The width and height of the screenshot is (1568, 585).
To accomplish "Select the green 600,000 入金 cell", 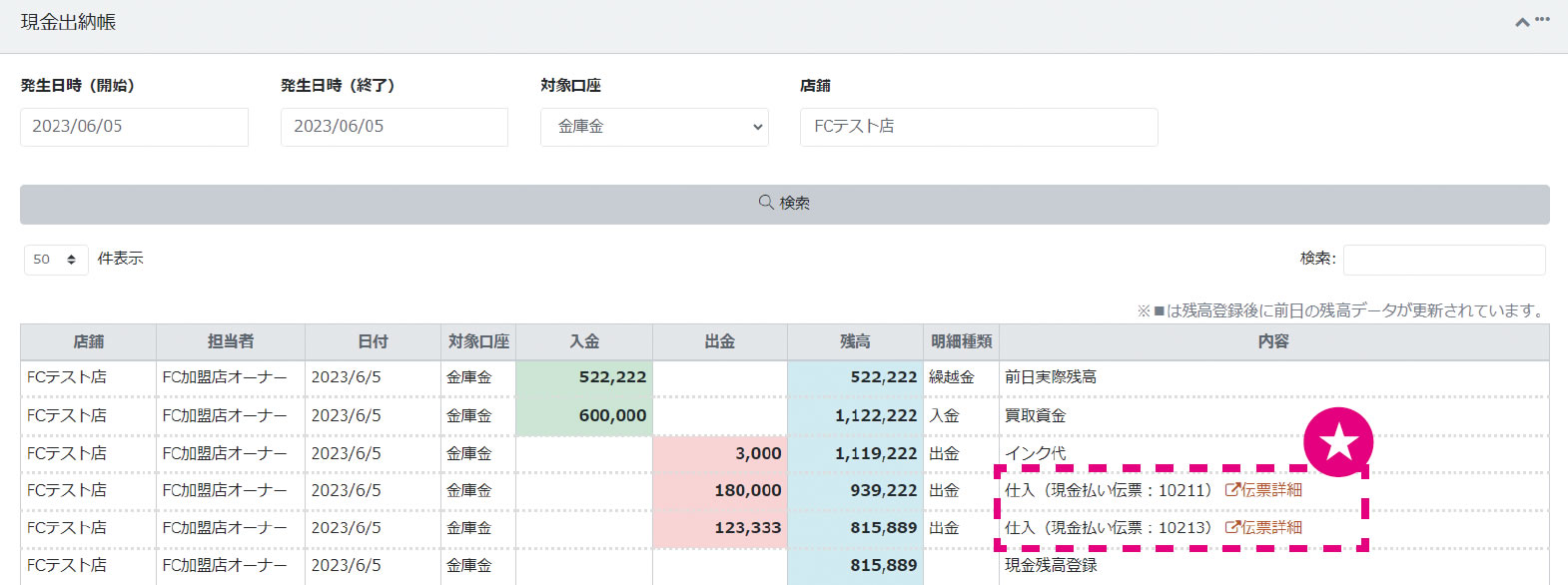I will point(584,415).
